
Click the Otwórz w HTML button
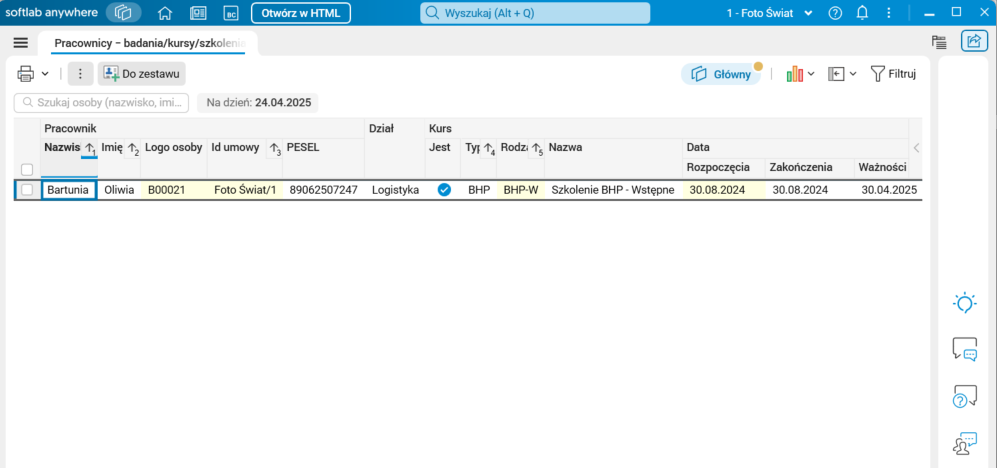coord(301,13)
